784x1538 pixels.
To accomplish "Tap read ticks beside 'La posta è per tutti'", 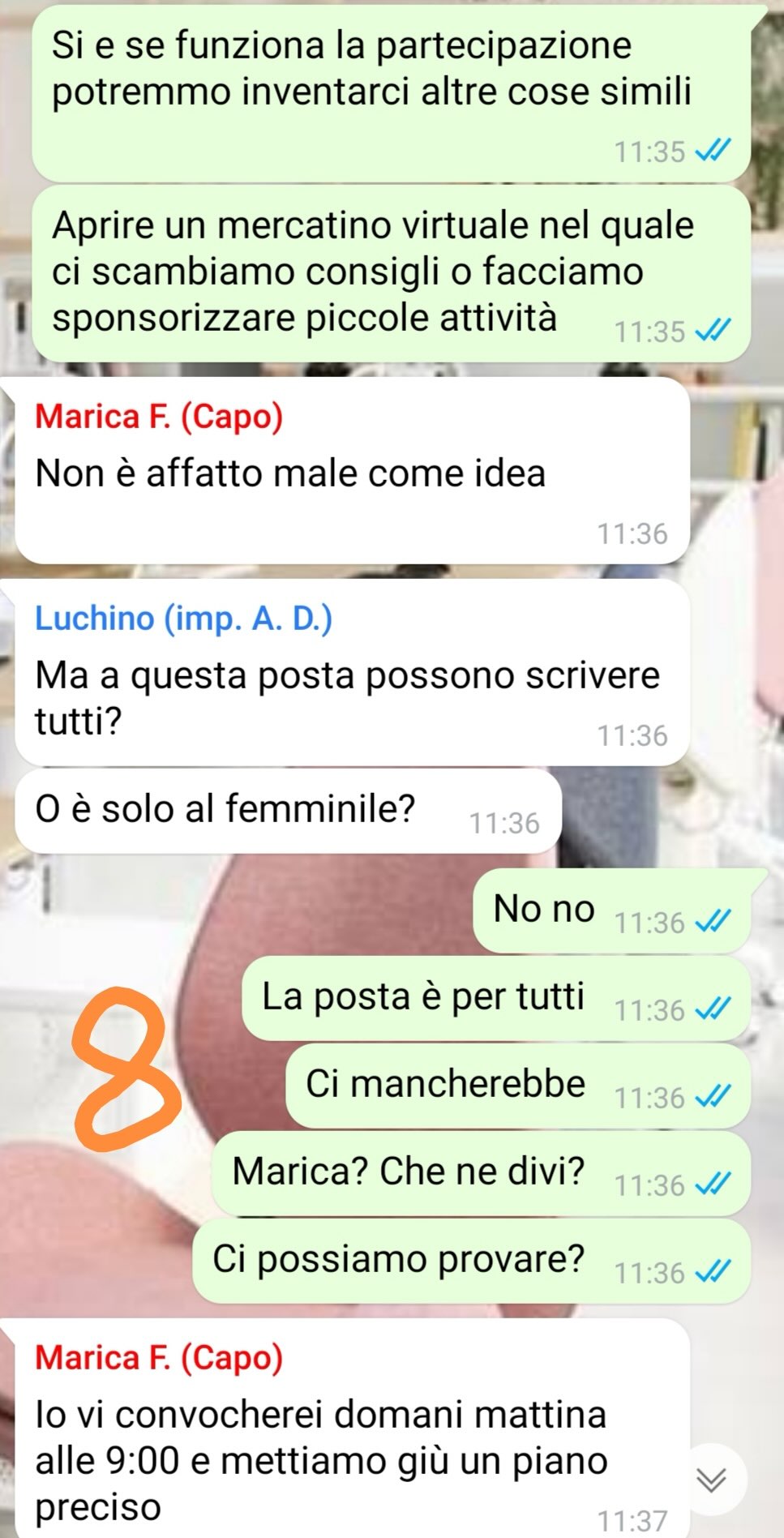I will (x=714, y=1009).
